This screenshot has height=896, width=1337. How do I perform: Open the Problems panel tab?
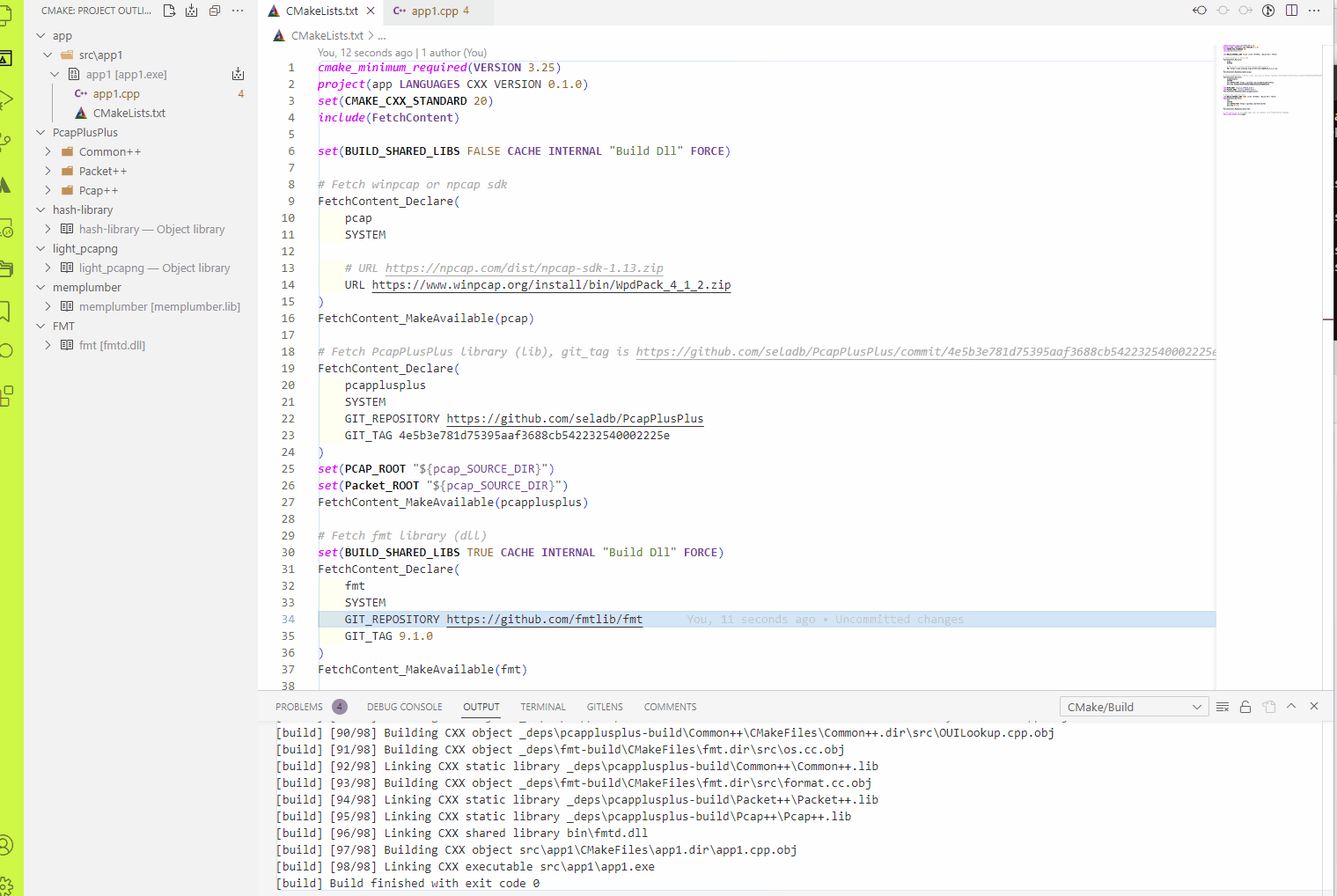tap(311, 707)
